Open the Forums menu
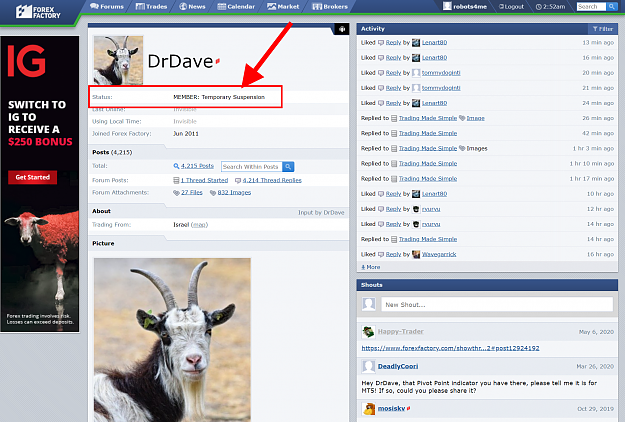The image size is (625, 422). point(107,6)
